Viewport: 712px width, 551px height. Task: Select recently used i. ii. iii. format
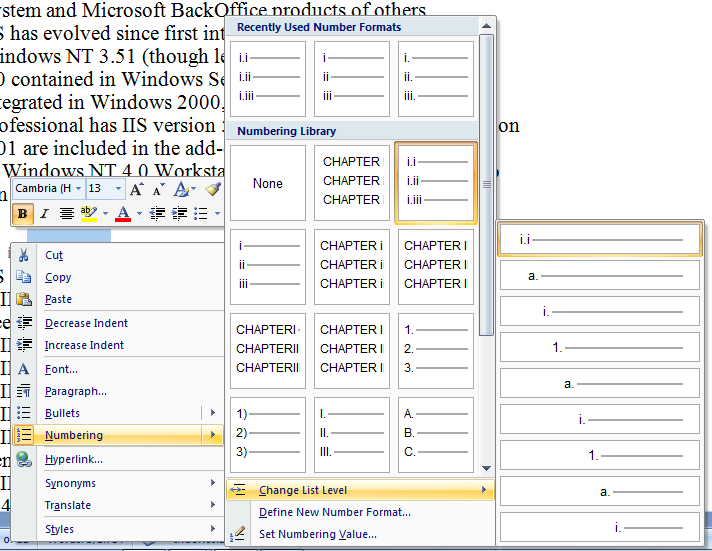436,79
